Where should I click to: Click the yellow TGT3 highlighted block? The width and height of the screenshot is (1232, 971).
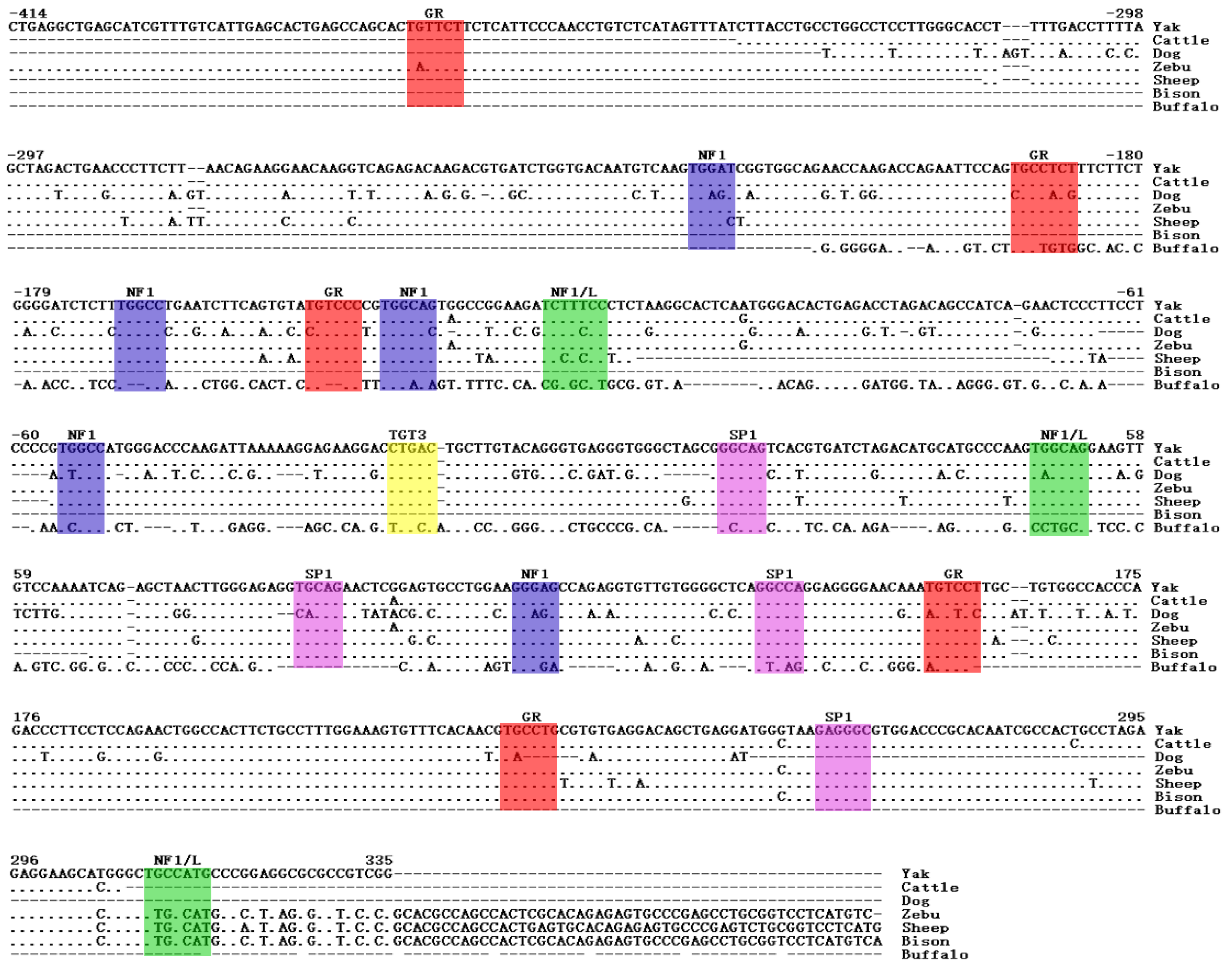point(412,488)
